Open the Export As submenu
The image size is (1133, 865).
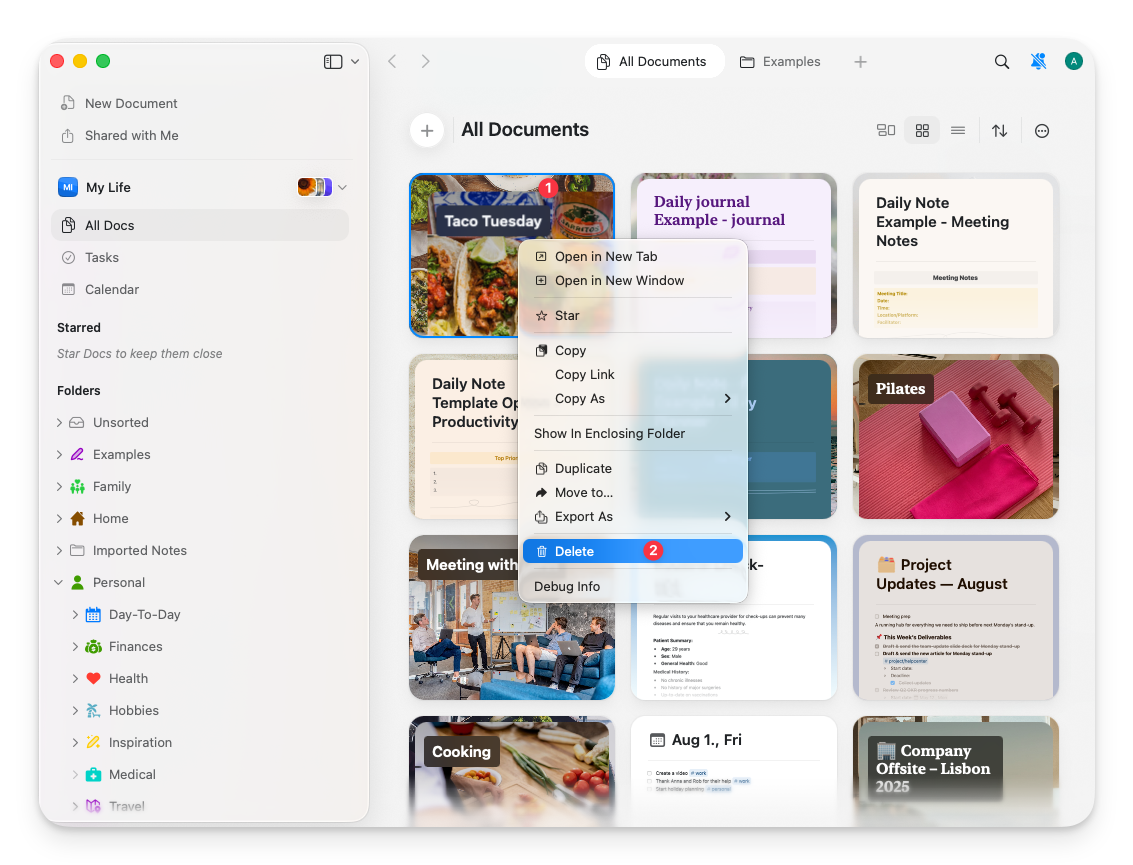633,517
